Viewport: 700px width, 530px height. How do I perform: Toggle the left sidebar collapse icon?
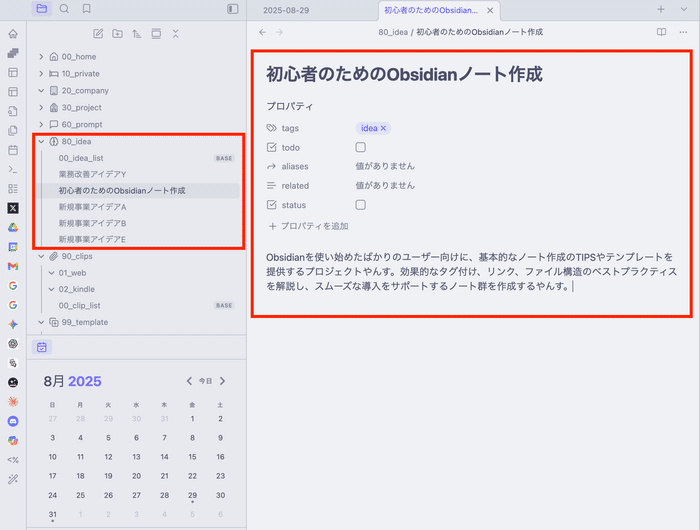point(233,9)
